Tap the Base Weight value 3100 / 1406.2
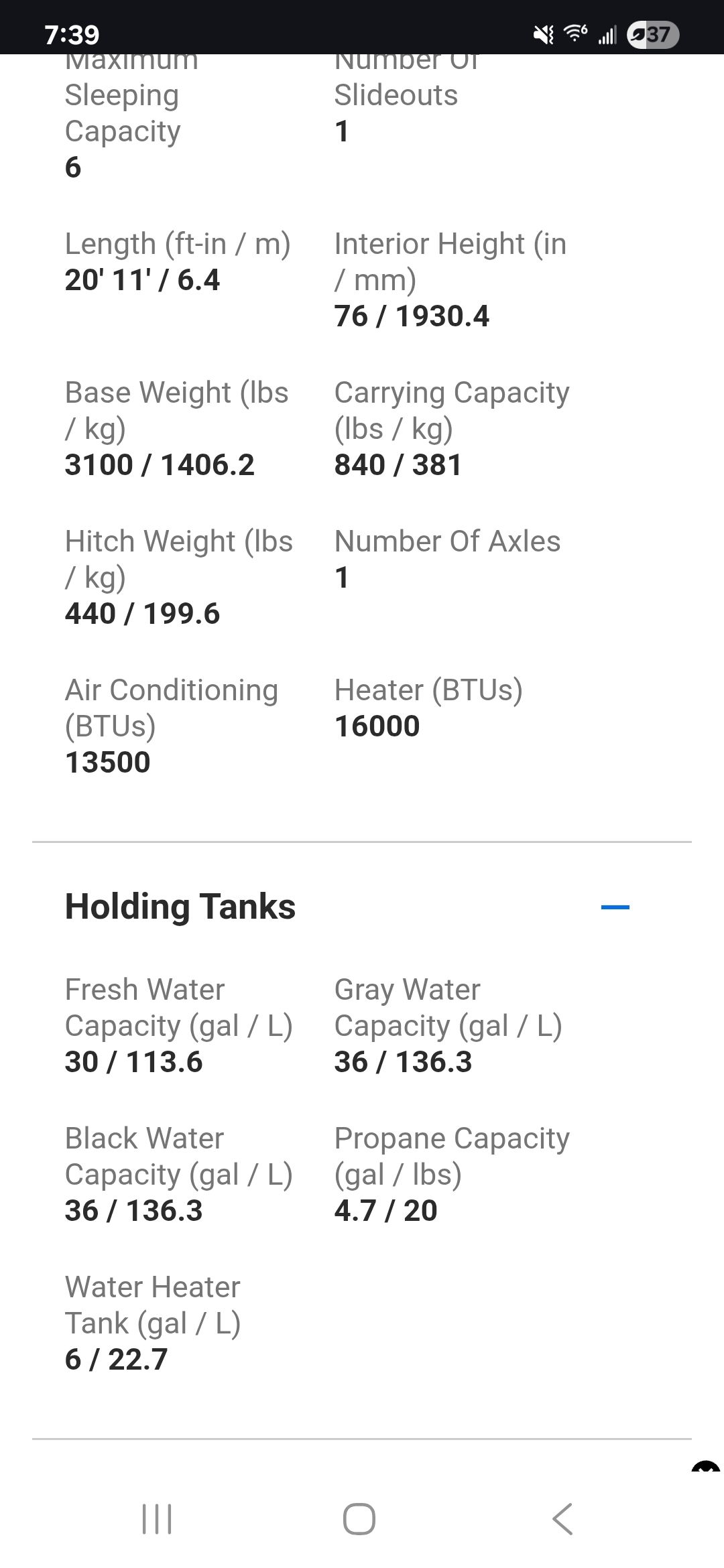The width and height of the screenshot is (724, 1568). click(160, 465)
